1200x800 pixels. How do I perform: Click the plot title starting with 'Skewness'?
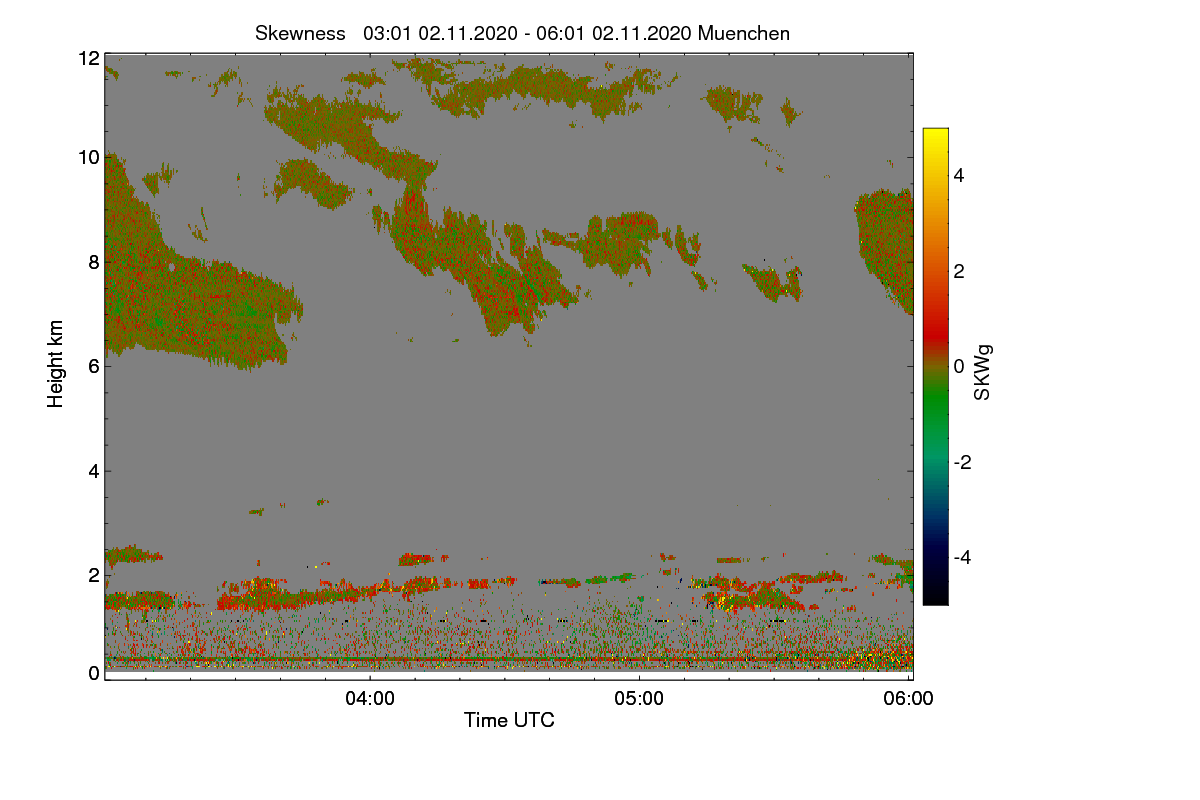click(522, 33)
